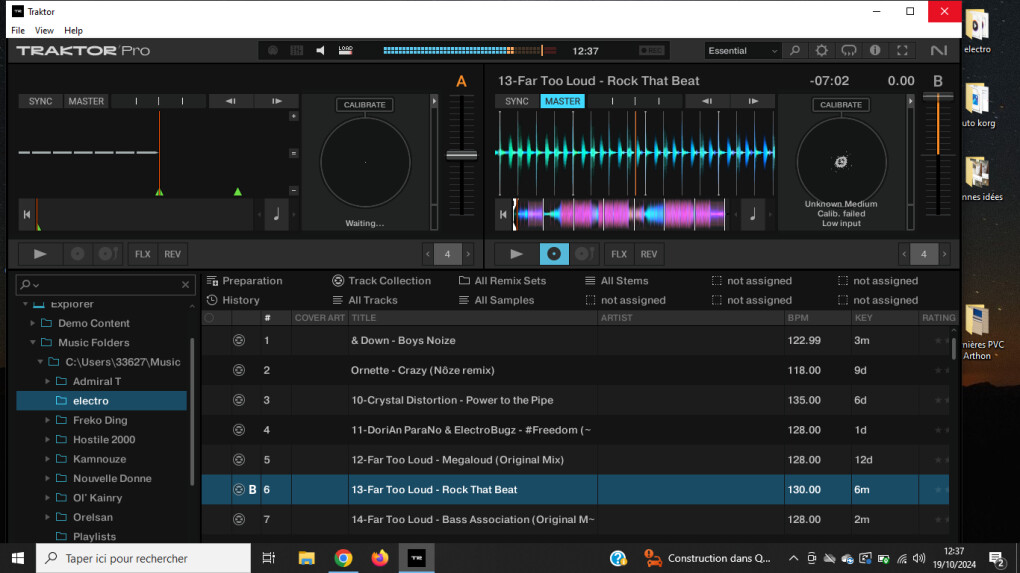Open the Preparation favorite
Screen dimensions: 1020x573
245,281
